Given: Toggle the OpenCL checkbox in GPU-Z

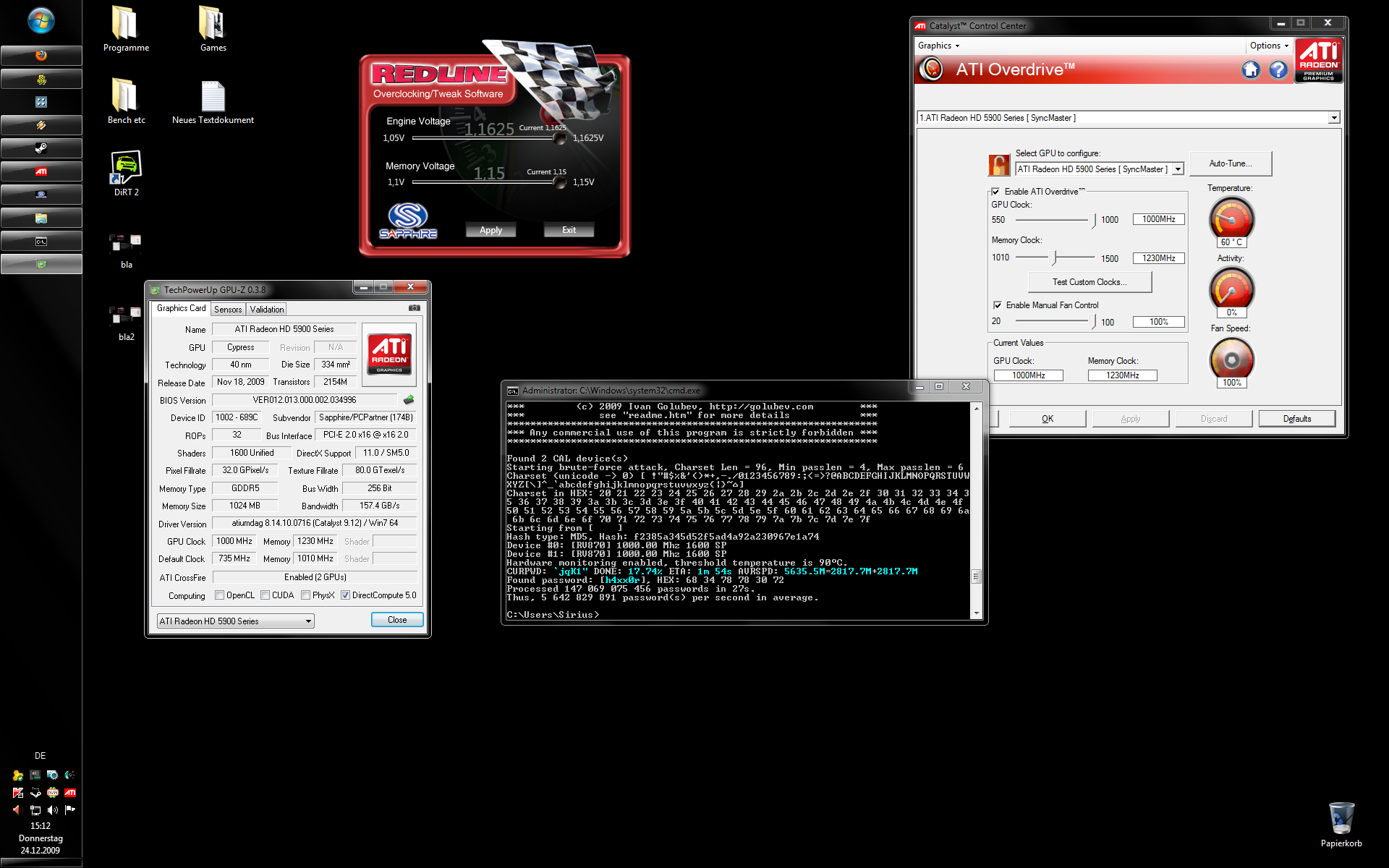Looking at the screenshot, I should [220, 595].
